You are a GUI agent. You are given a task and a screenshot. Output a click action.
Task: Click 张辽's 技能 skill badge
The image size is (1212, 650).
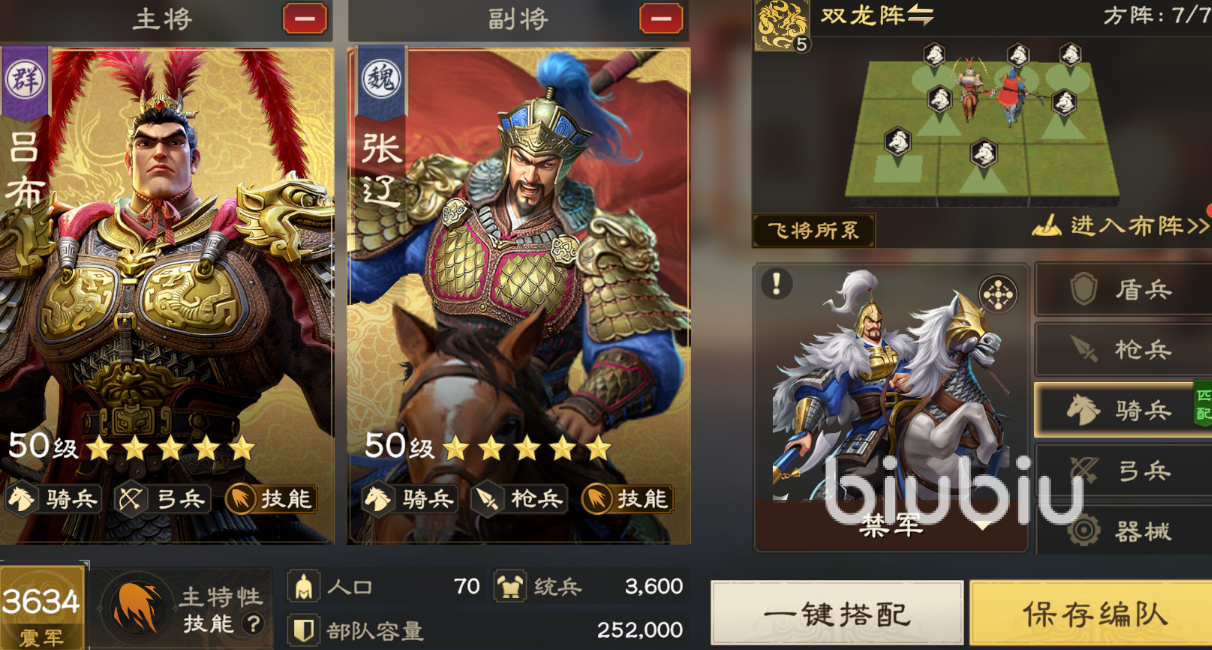click(626, 498)
